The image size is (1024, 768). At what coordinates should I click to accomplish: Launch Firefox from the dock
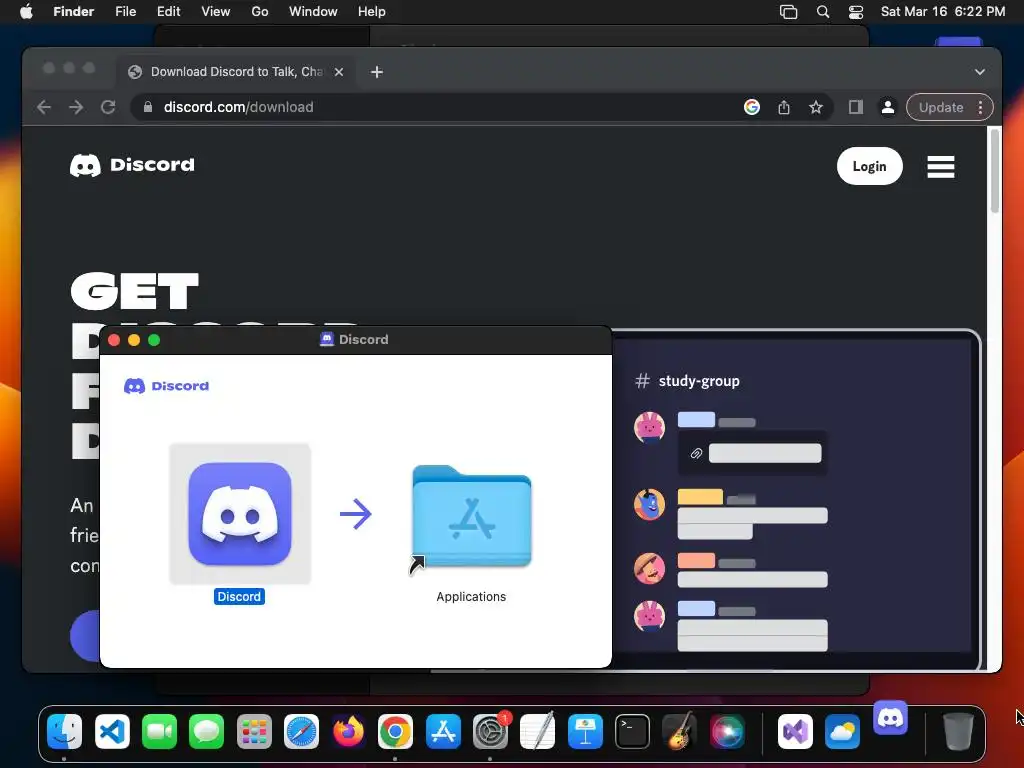tap(348, 731)
